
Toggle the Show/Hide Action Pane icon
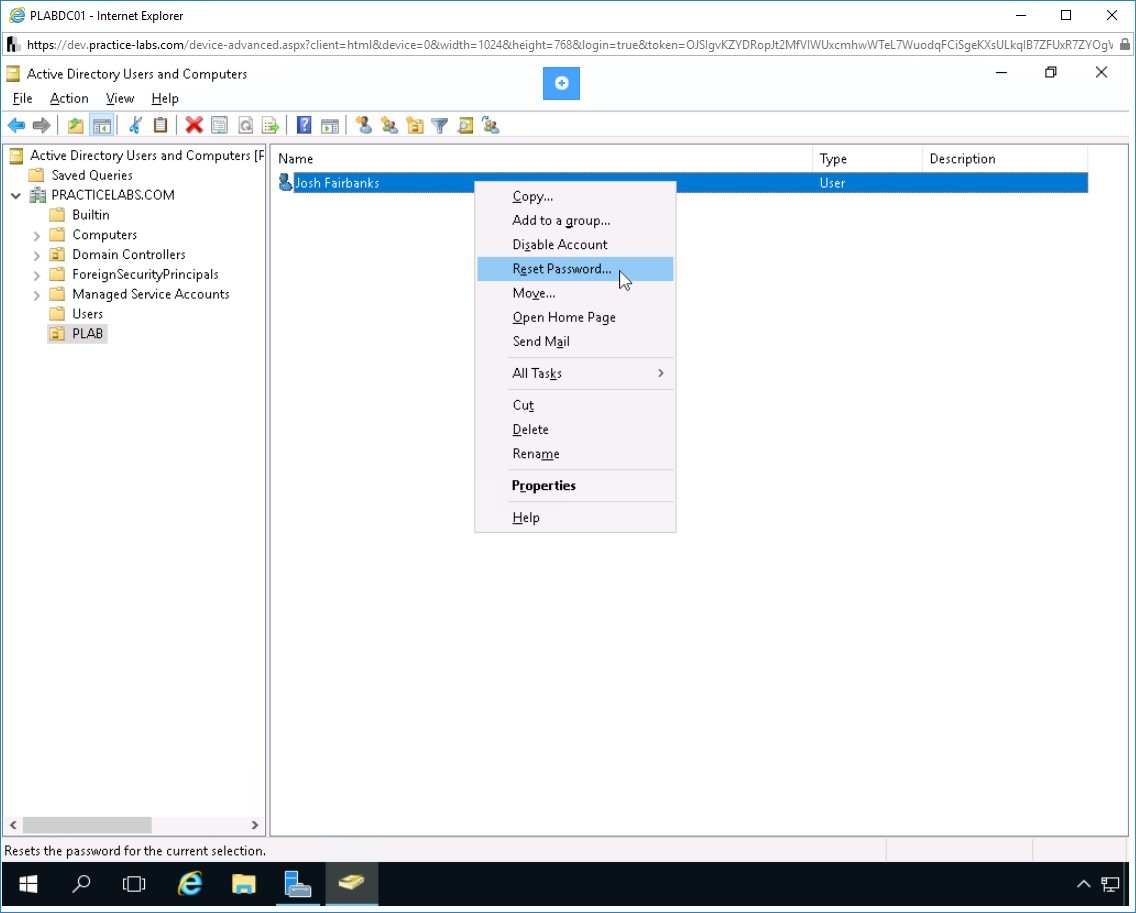point(330,125)
